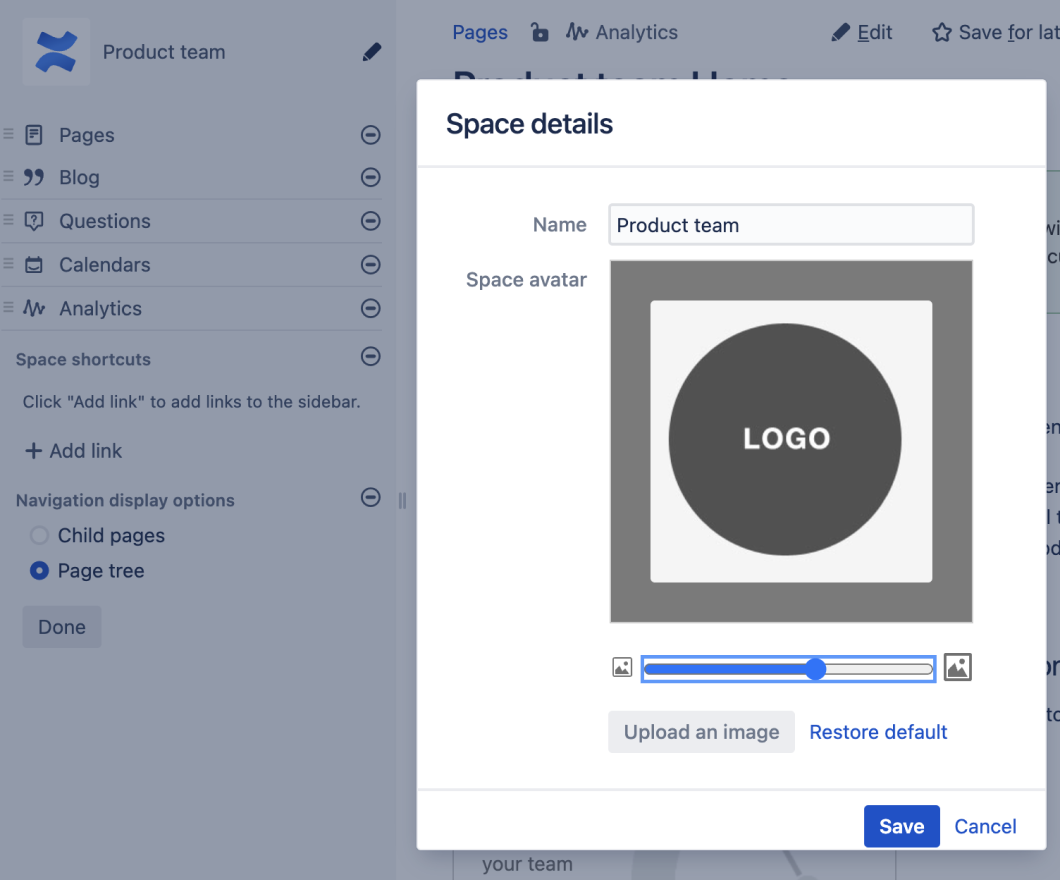Click the pencil icon beside Product team
1060x880 pixels.
pos(372,52)
